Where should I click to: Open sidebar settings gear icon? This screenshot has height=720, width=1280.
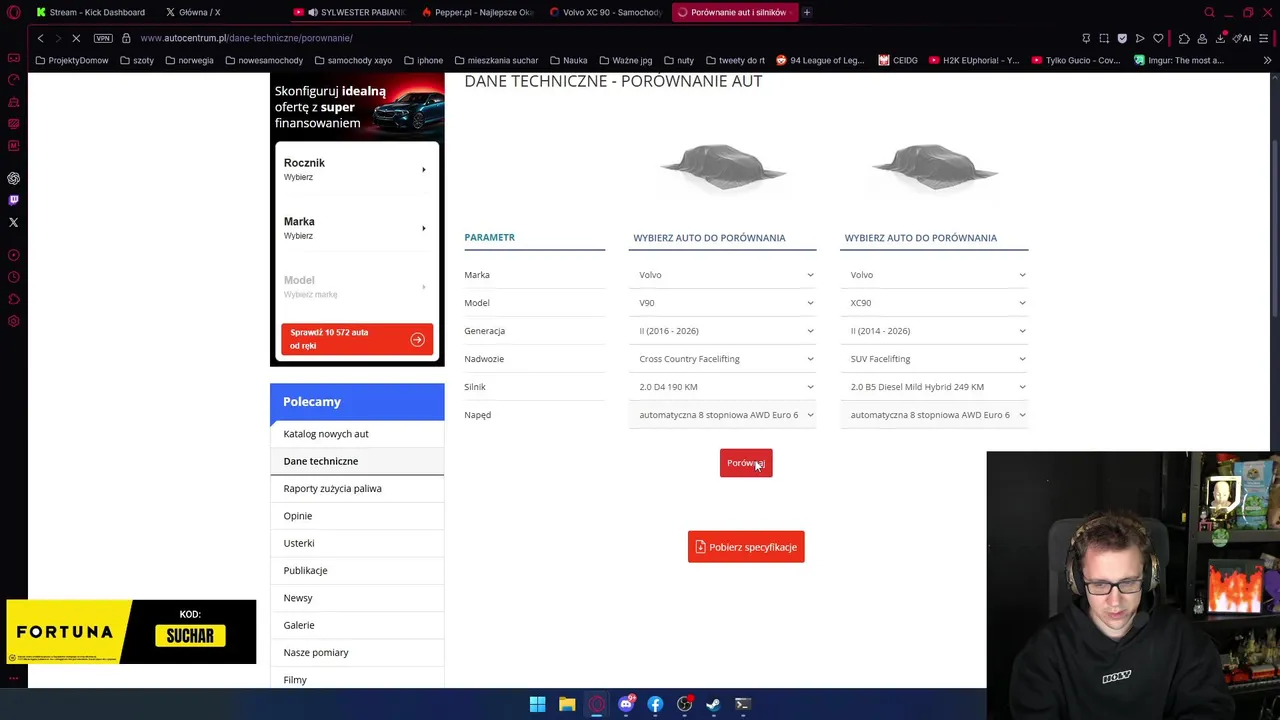13,321
